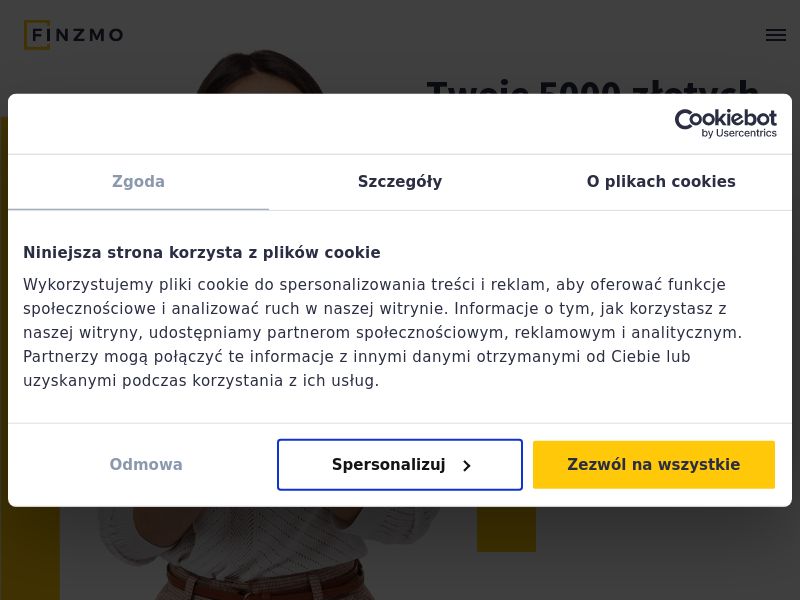Select the chevron arrow inside Spersonalizuj
800x600 pixels.
click(466, 465)
